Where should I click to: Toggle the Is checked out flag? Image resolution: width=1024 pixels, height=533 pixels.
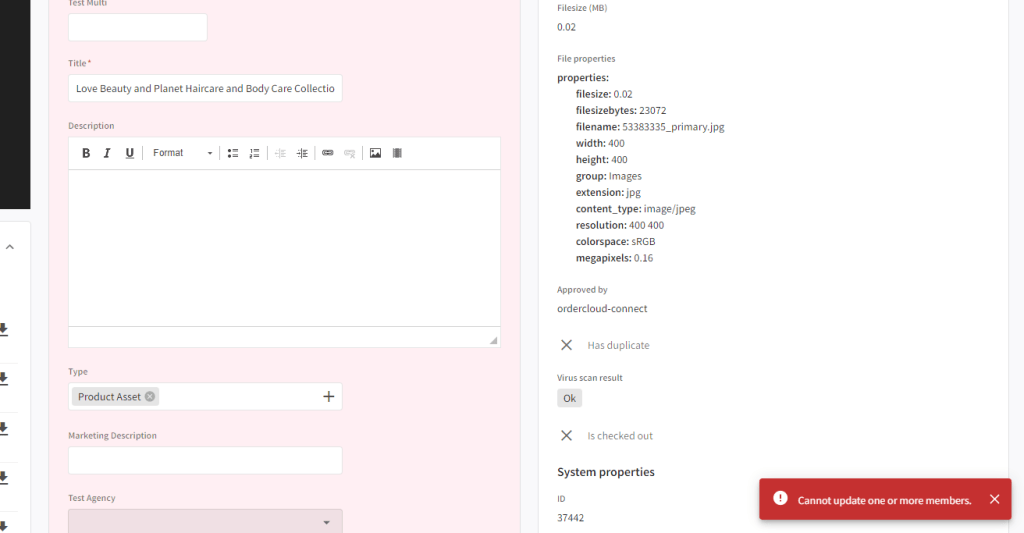[566, 436]
